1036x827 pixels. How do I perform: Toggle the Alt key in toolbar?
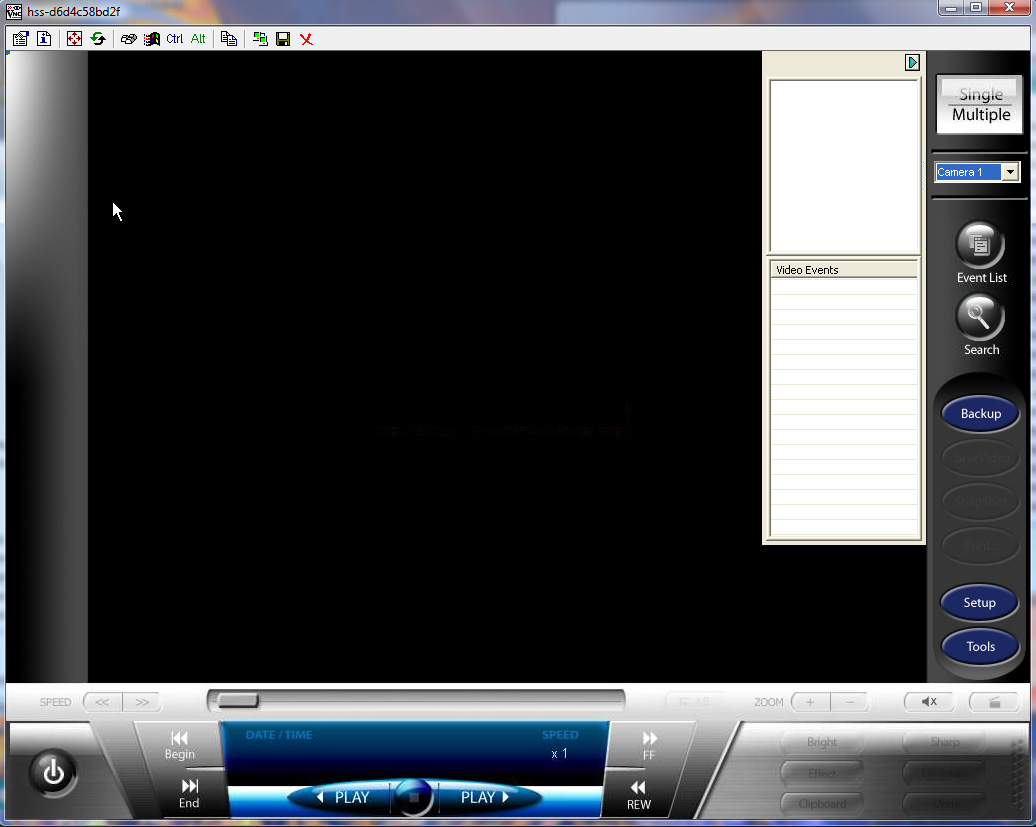point(198,39)
